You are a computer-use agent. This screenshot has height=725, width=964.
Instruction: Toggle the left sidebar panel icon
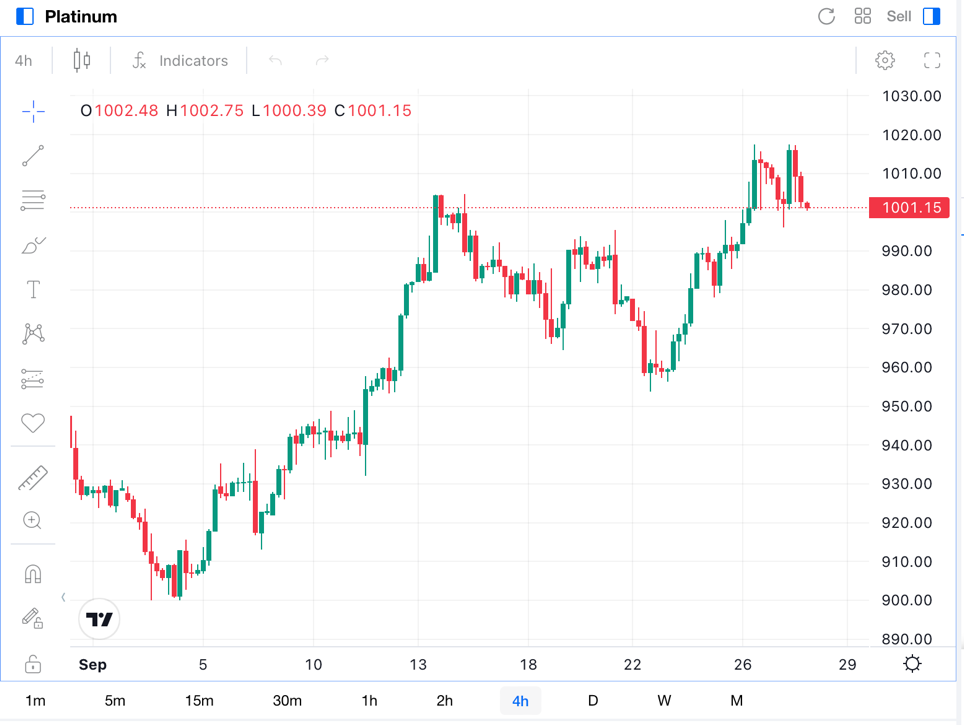coord(25,17)
